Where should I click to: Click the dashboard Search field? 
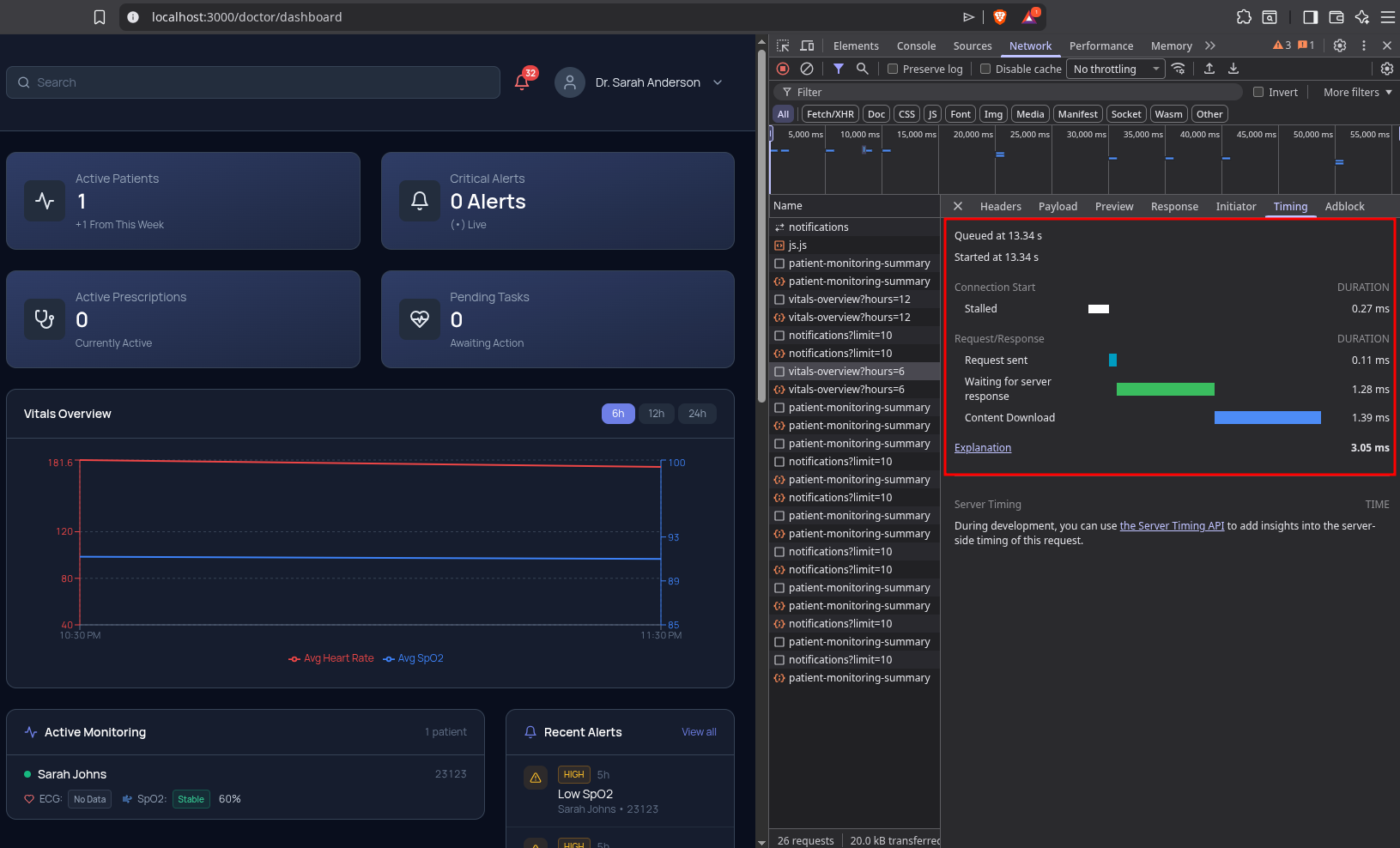click(253, 82)
